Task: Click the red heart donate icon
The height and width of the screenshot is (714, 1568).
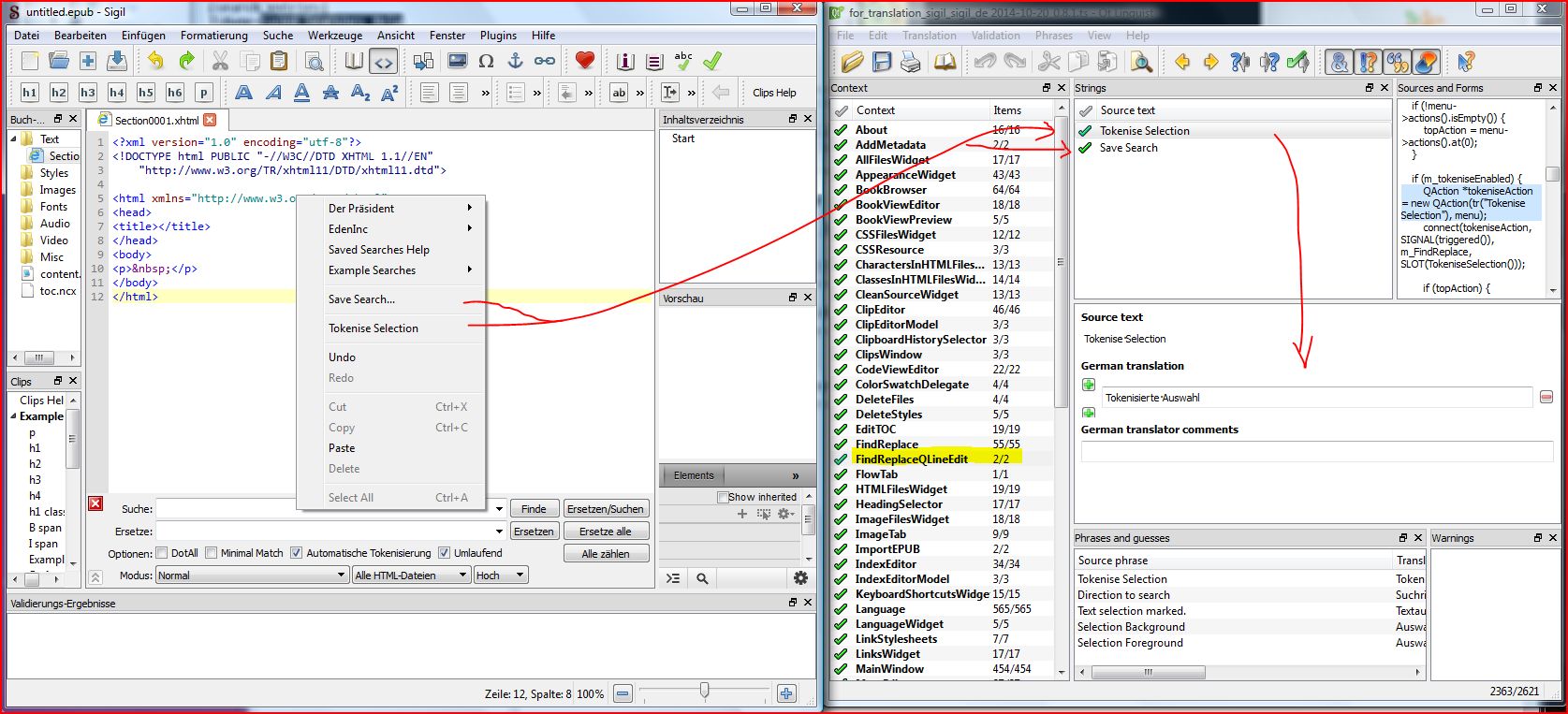Action: (585, 61)
